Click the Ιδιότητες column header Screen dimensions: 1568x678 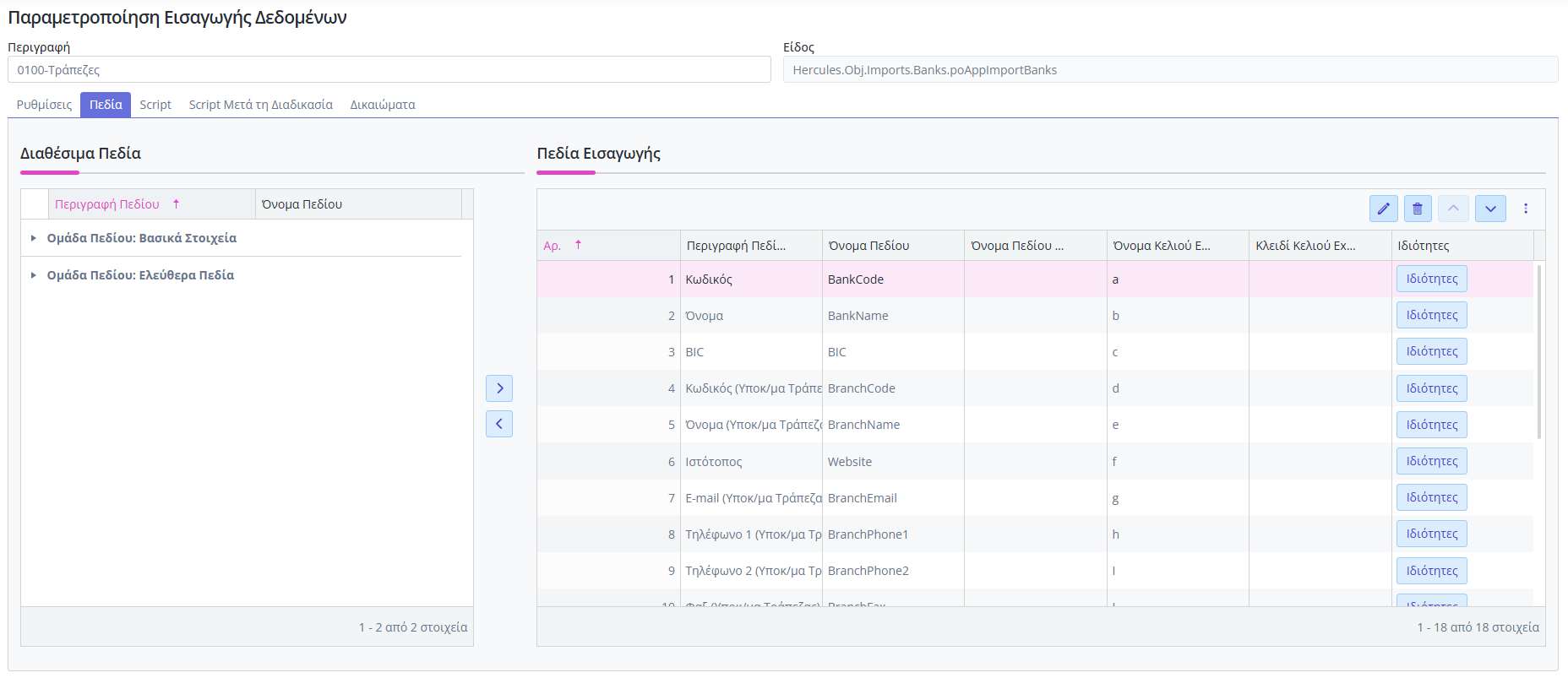coord(1462,246)
